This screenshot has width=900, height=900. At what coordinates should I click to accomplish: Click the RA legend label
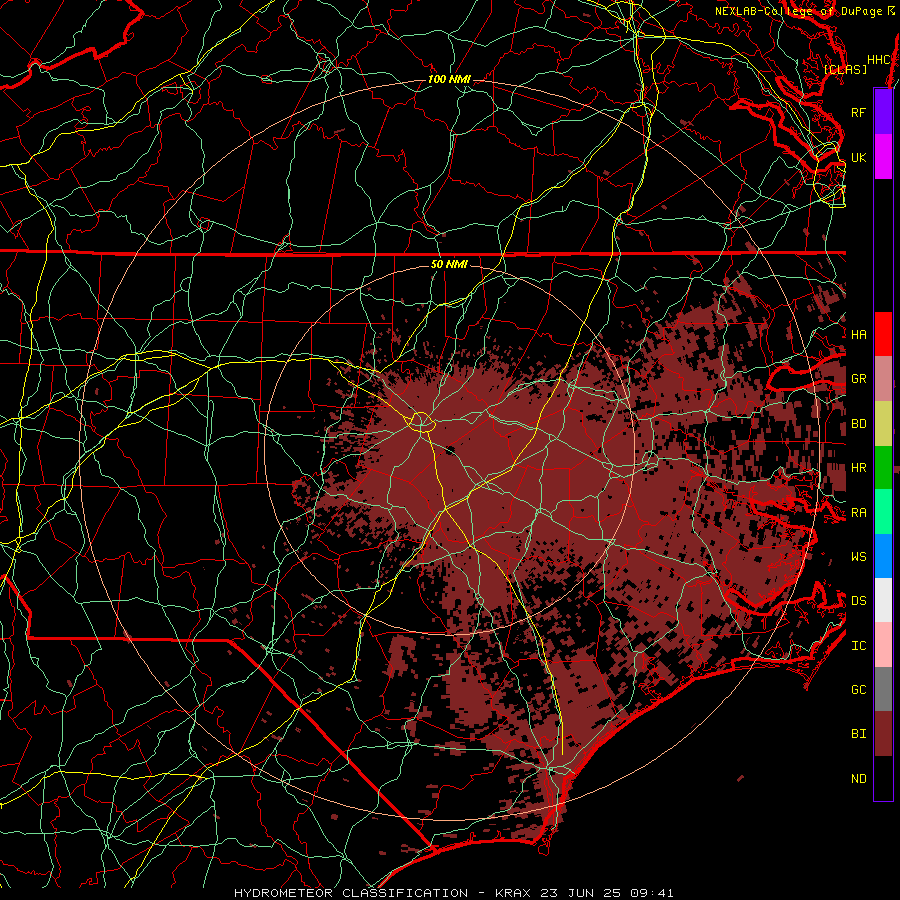click(x=859, y=512)
